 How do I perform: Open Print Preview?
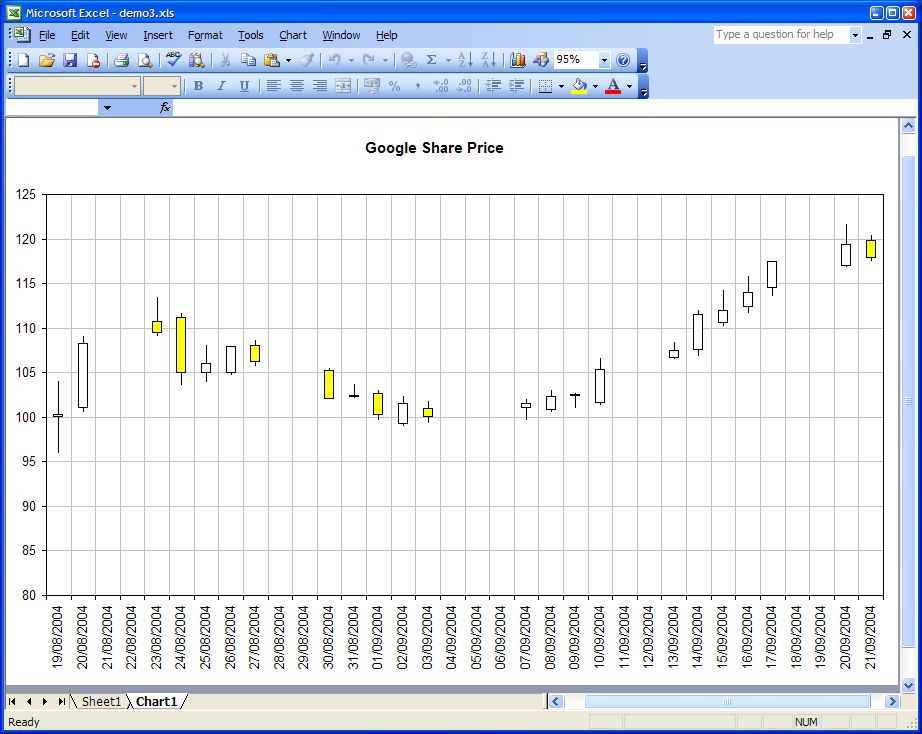tap(145, 60)
